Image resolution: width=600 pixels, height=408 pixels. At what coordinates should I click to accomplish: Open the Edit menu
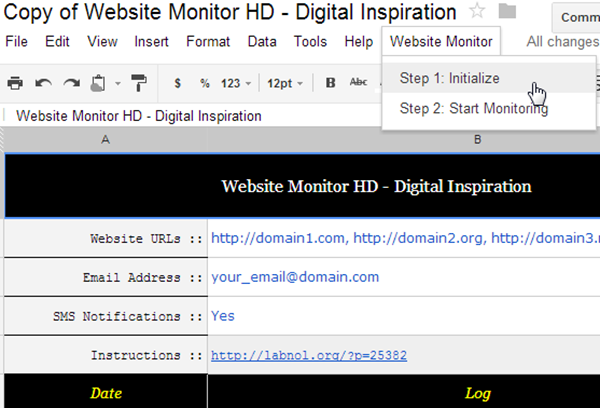[x=57, y=41]
